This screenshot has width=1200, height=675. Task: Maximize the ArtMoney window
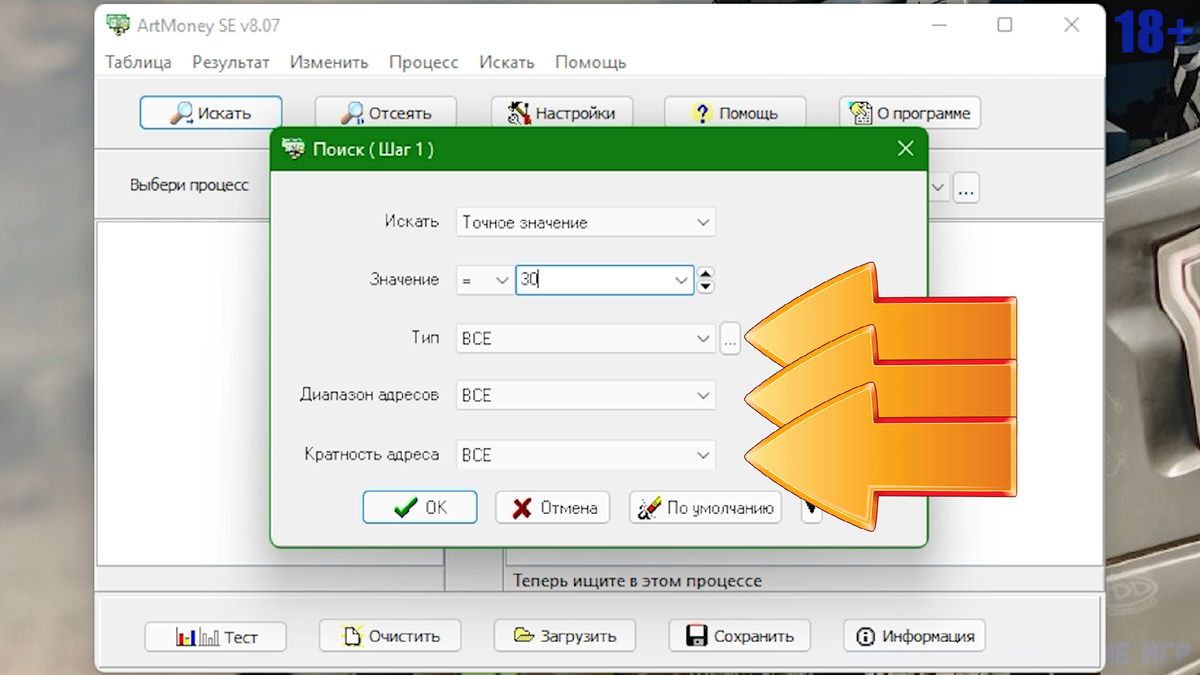(x=1005, y=25)
